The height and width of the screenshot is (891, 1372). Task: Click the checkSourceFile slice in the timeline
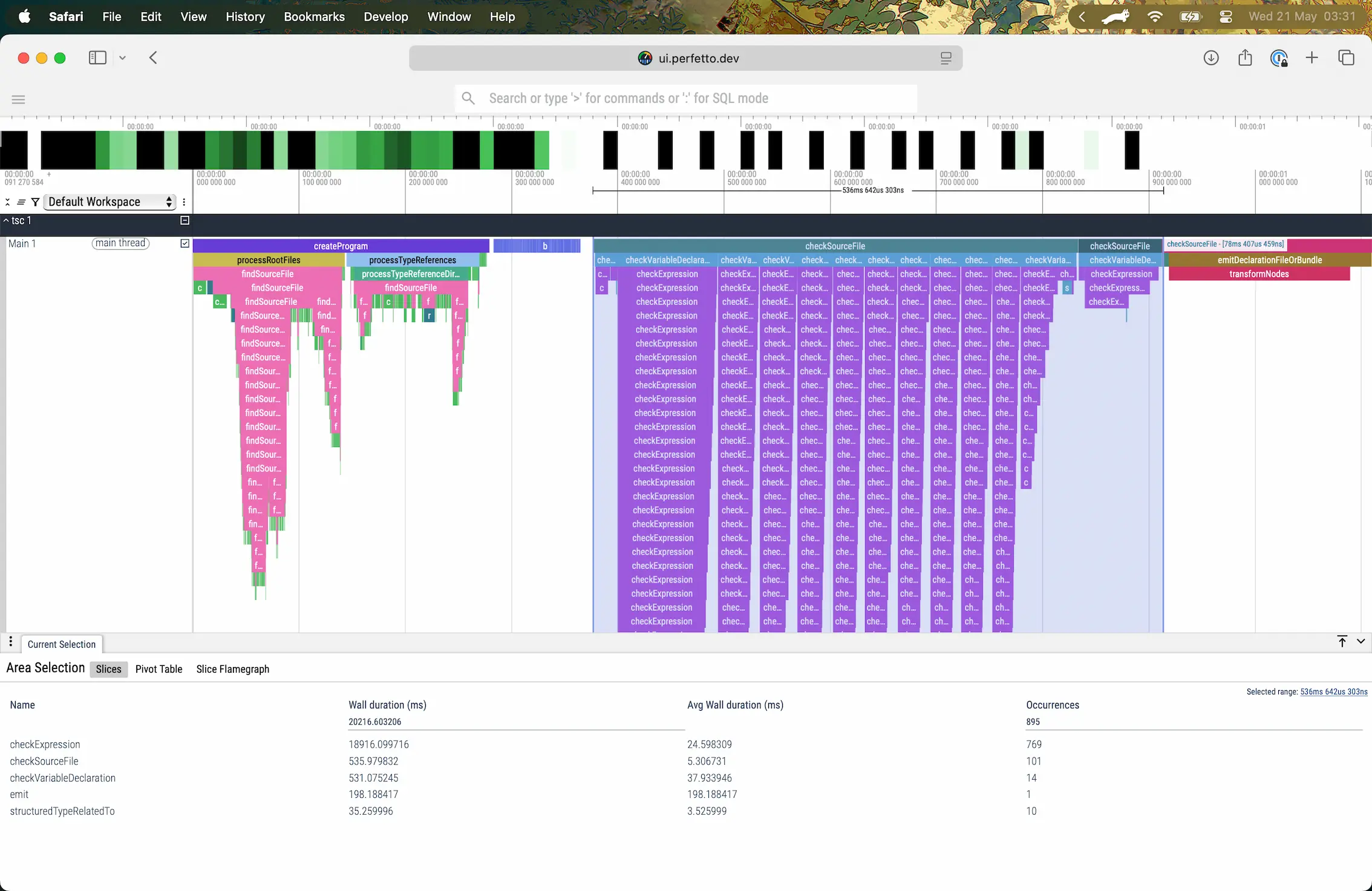click(835, 246)
